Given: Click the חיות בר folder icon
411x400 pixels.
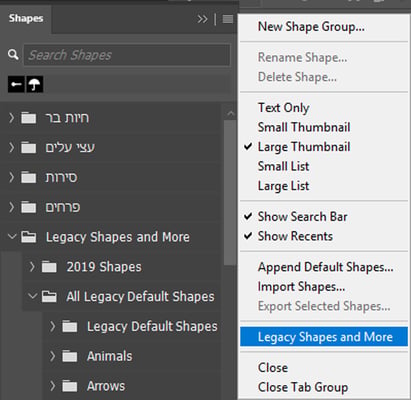Looking at the screenshot, I should coord(29,118).
